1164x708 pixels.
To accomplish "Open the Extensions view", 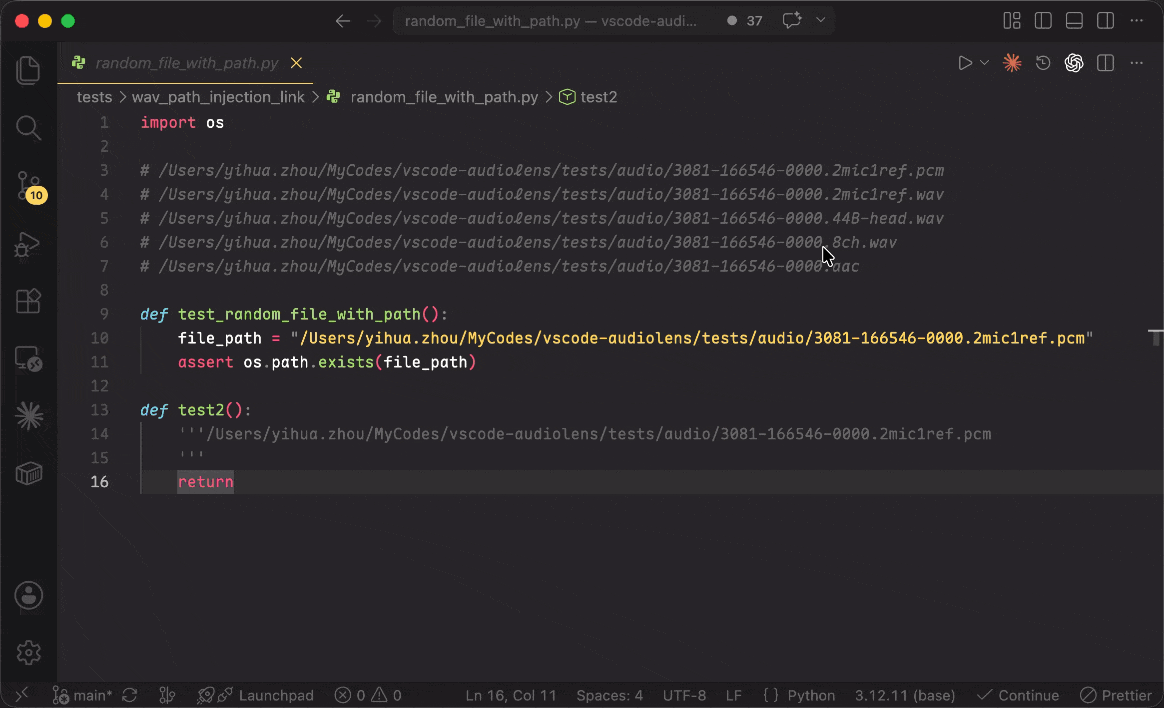I will click(x=28, y=301).
